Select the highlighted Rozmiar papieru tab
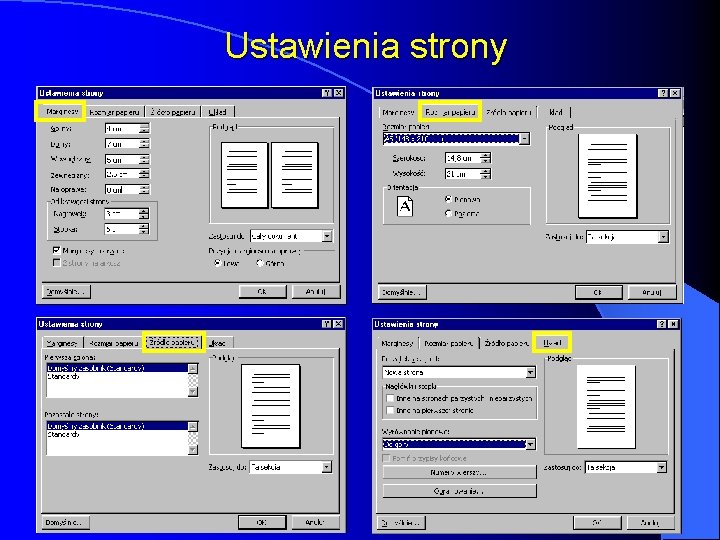 point(450,112)
